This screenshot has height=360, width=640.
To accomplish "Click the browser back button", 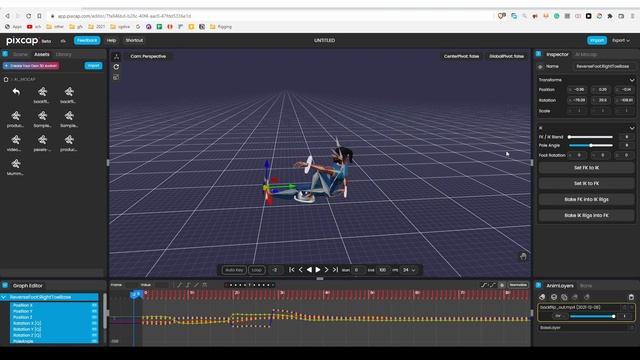I will (7, 16).
